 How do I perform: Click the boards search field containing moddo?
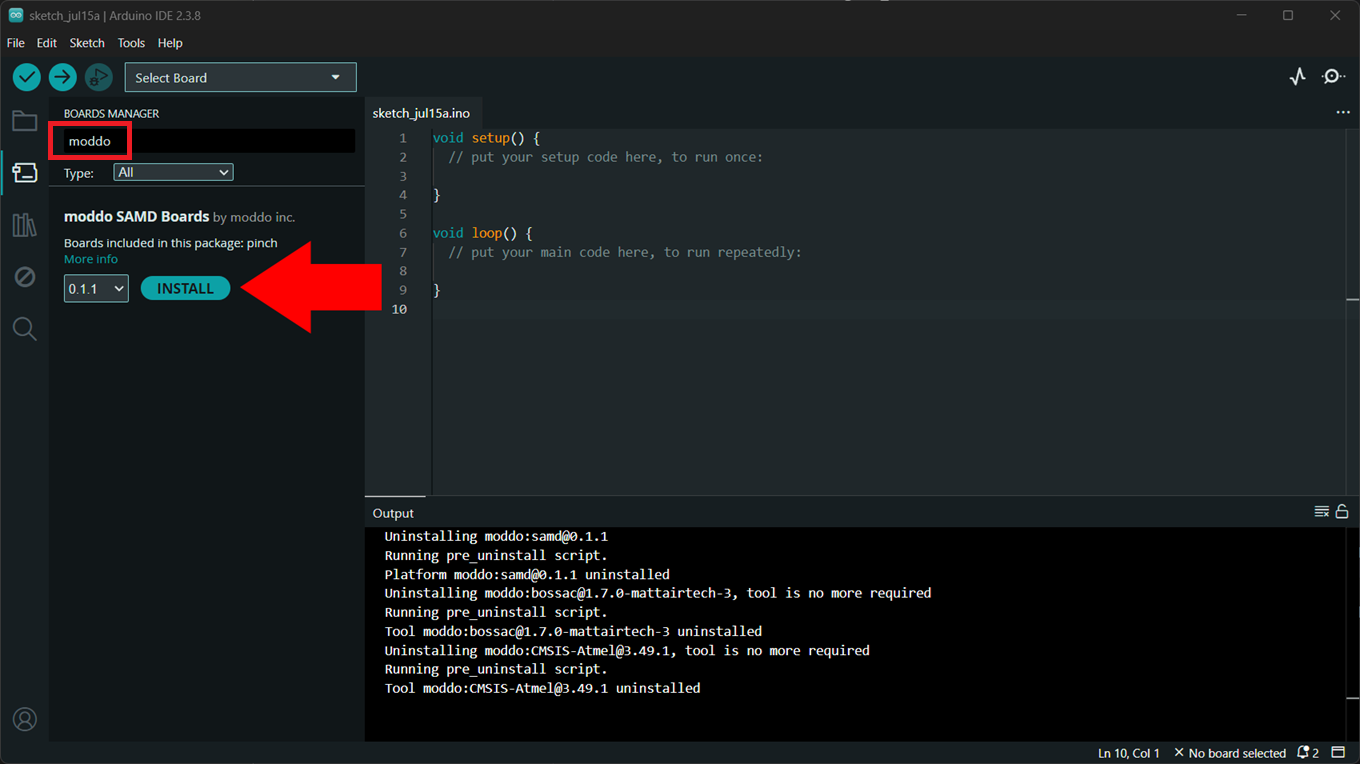coord(209,141)
